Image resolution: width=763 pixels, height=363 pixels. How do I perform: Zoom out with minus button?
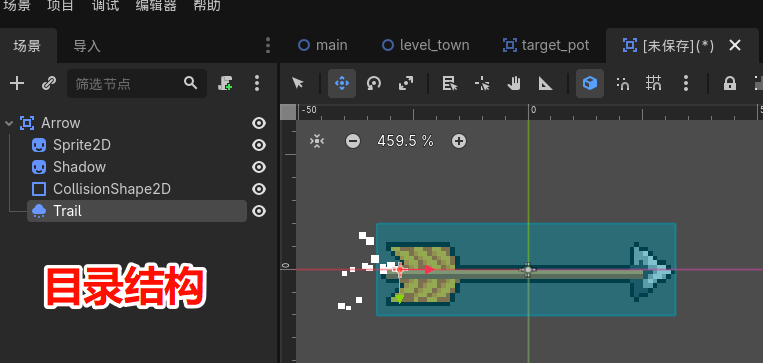pos(353,141)
